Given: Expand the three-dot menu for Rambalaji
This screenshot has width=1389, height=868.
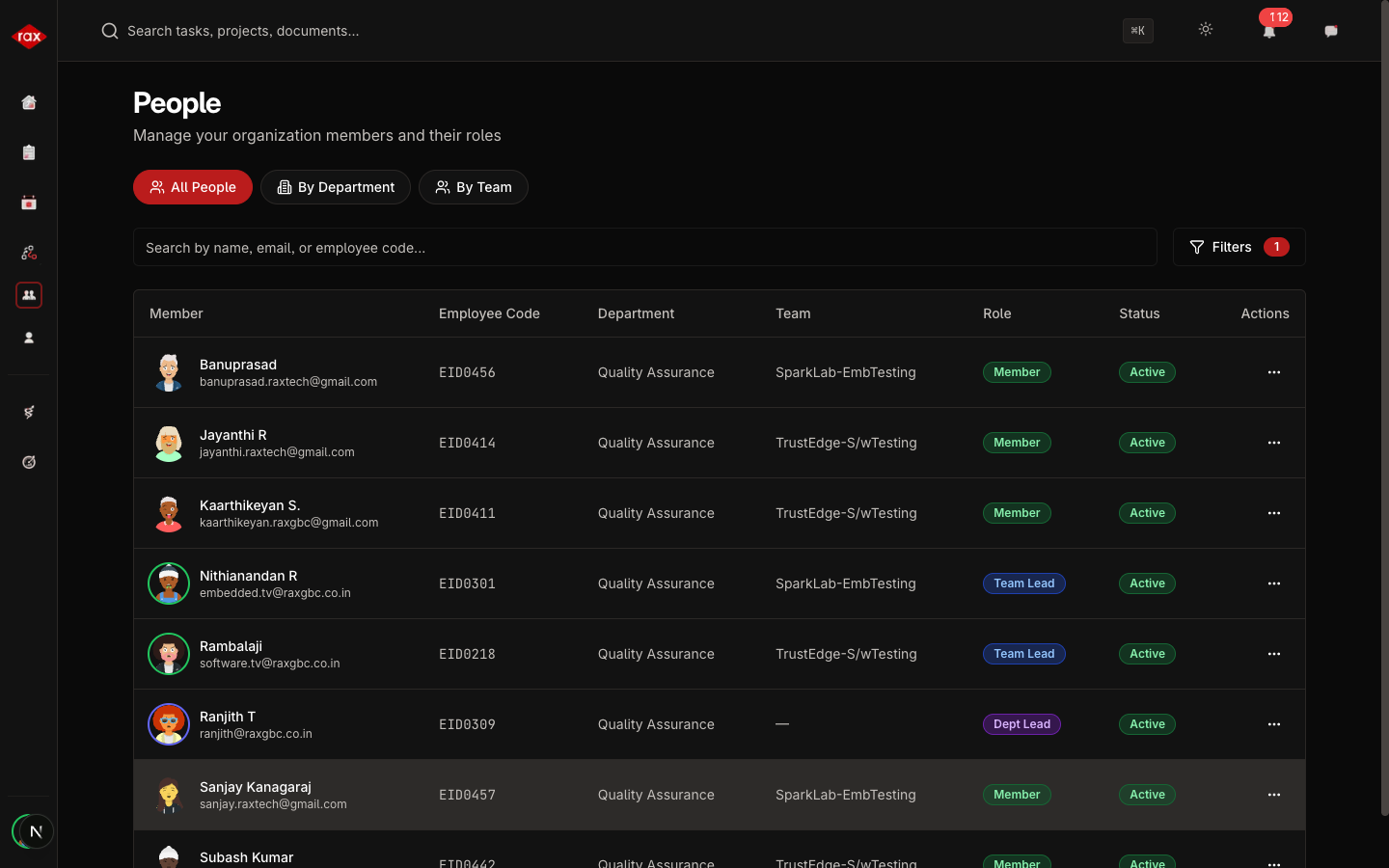Looking at the screenshot, I should [1273, 654].
